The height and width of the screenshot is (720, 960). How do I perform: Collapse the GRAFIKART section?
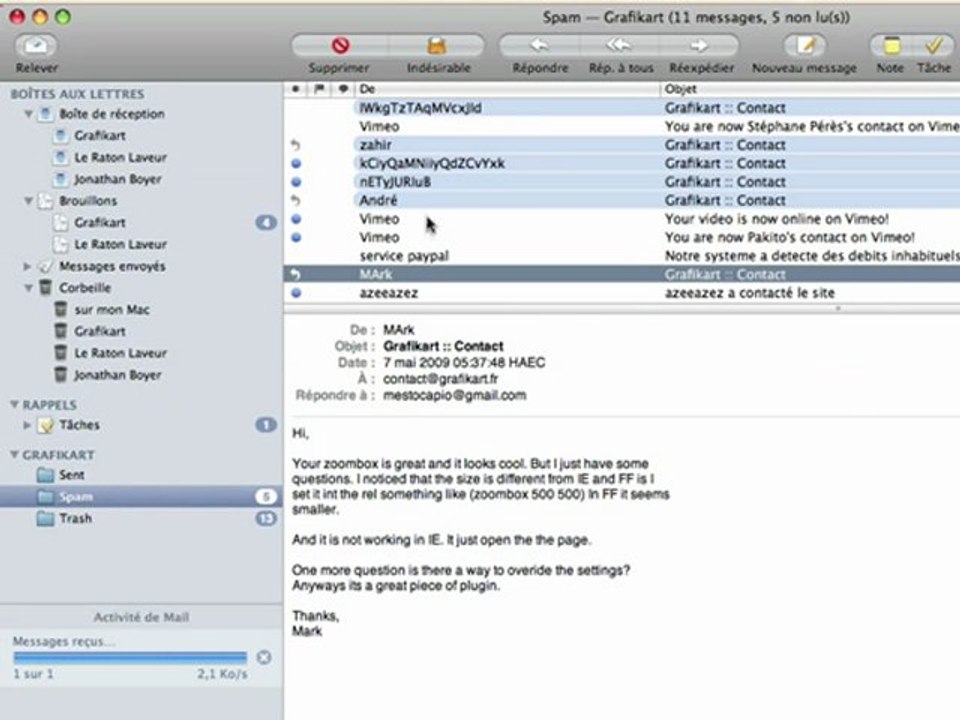tap(14, 455)
